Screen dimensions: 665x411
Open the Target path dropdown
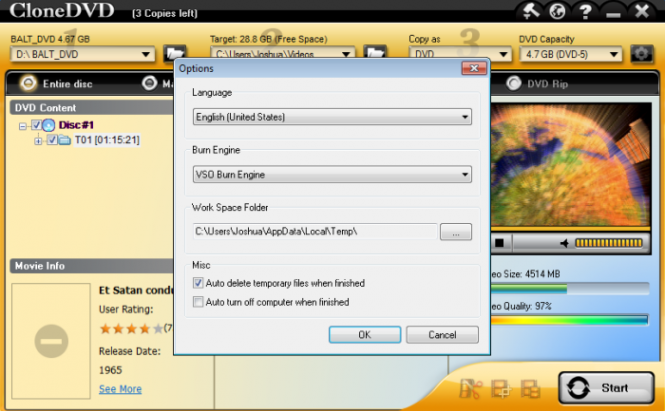coord(283,53)
